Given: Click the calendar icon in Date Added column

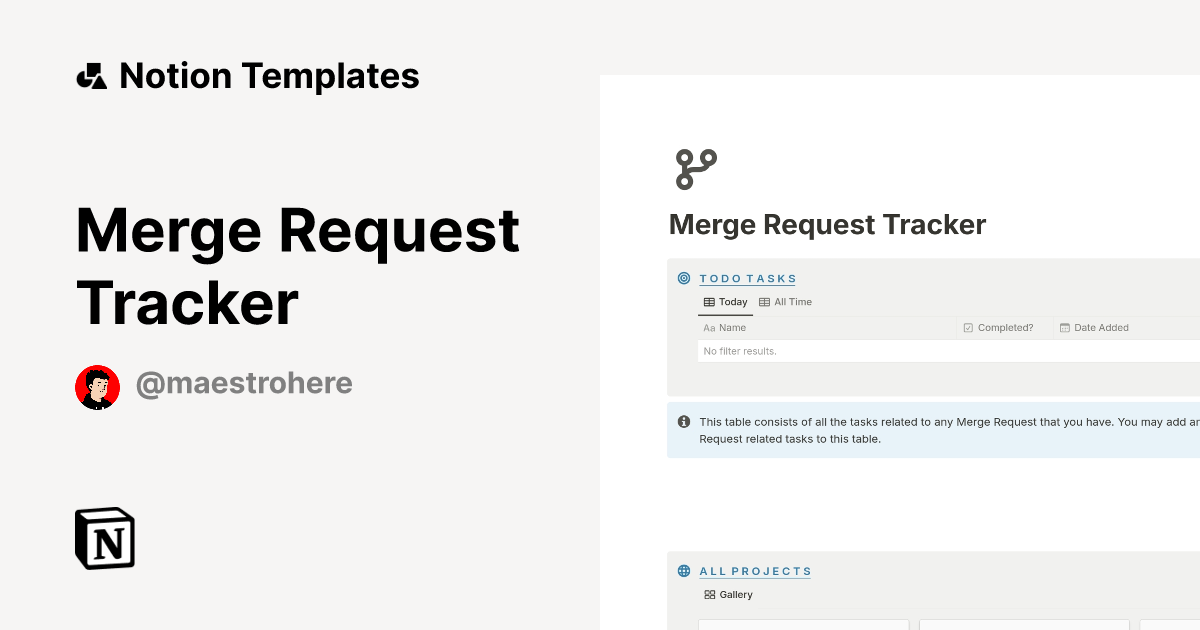Looking at the screenshot, I should click(x=1064, y=327).
